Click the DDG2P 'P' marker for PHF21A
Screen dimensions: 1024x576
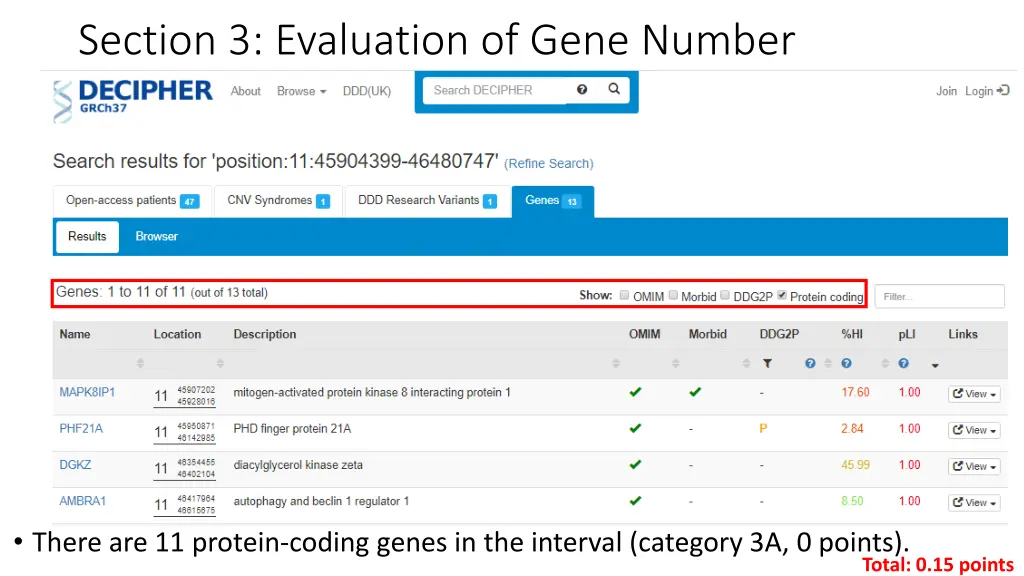coord(763,428)
